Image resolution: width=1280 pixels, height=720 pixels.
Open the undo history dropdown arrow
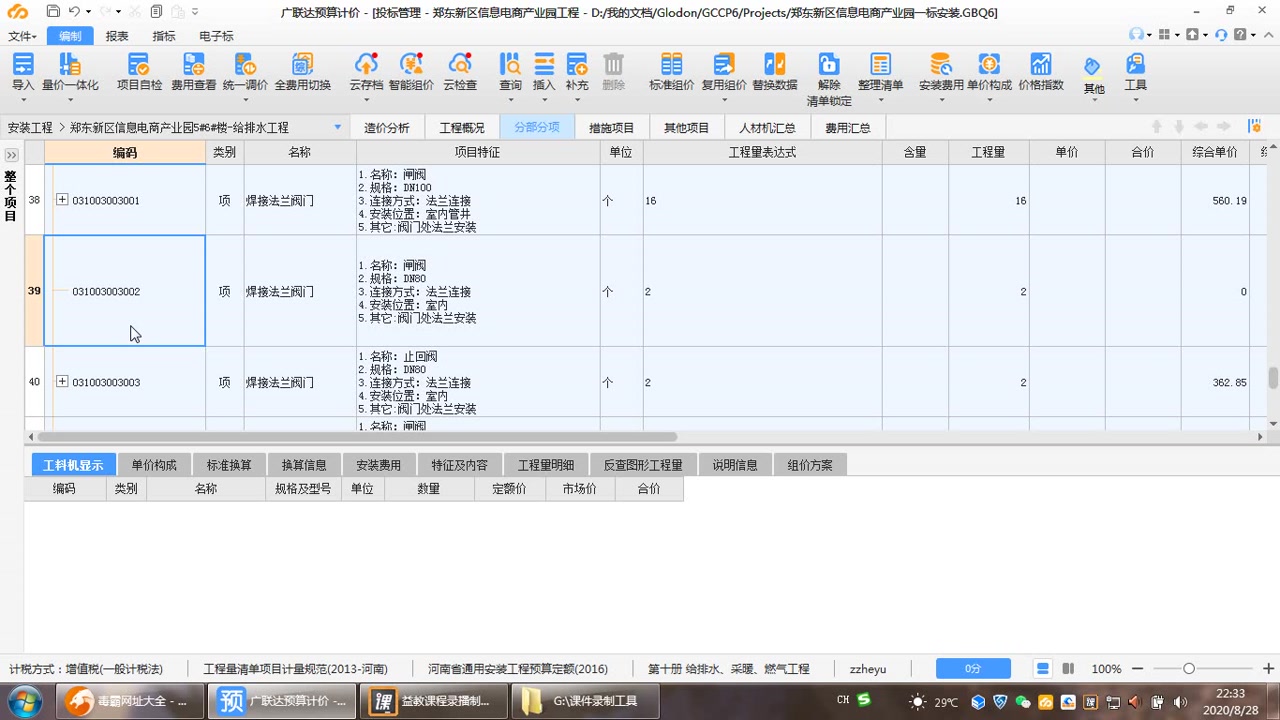(x=89, y=12)
